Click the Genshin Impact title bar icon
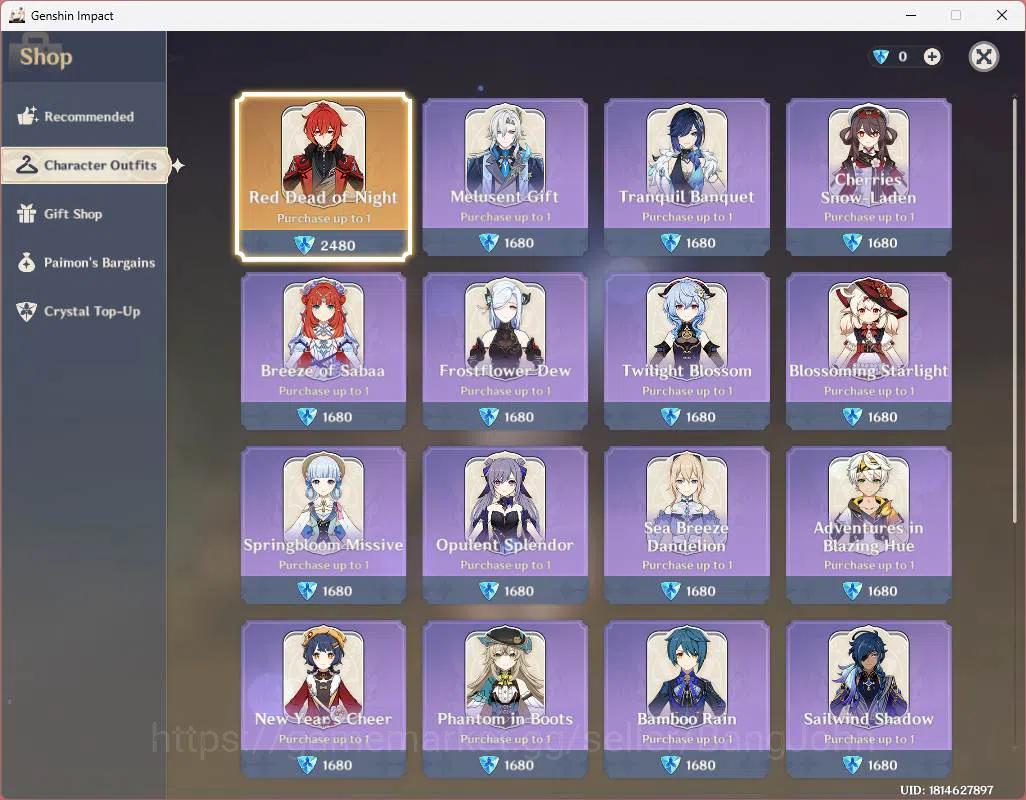Image resolution: width=1026 pixels, height=800 pixels. click(17, 15)
